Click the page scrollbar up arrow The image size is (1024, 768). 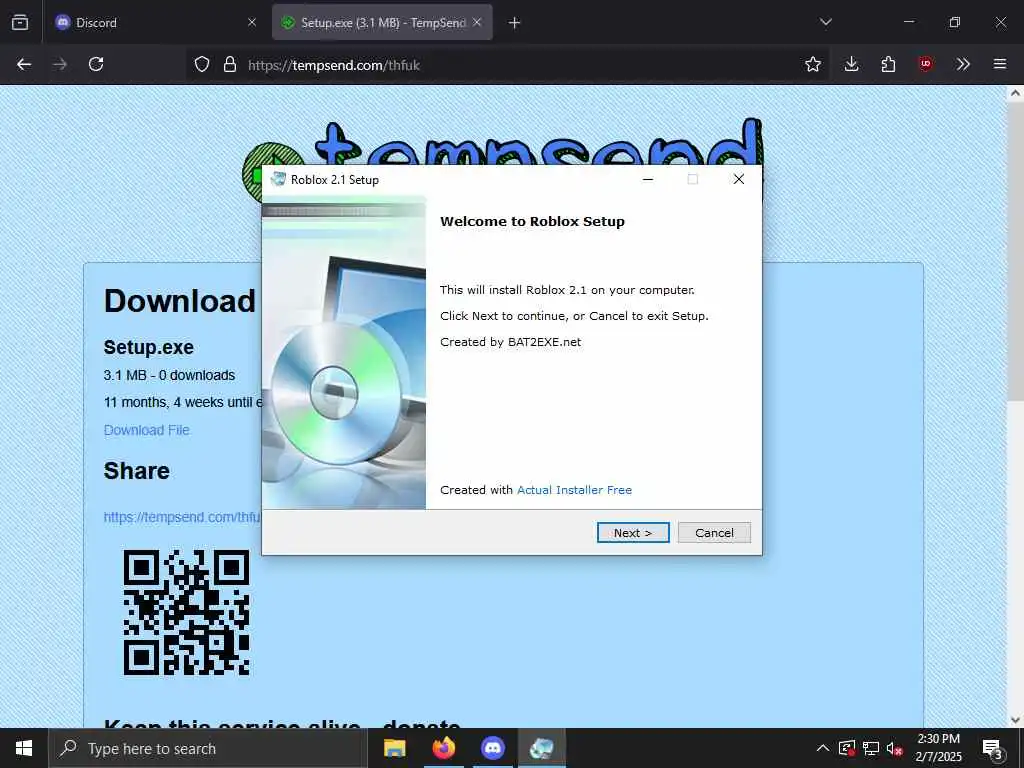pos(1015,93)
